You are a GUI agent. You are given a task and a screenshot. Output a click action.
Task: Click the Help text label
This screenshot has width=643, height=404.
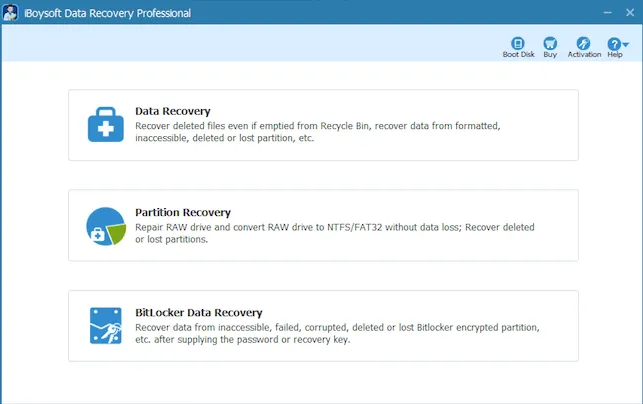pyautogui.click(x=614, y=55)
